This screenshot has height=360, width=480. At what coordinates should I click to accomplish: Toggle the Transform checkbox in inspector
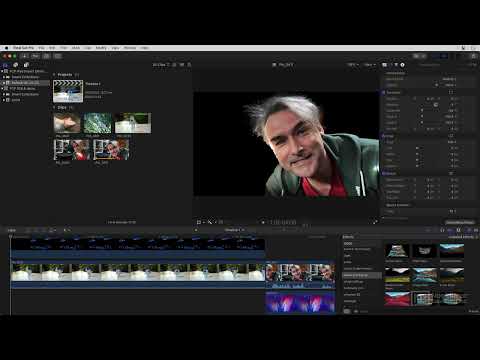(x=384, y=92)
